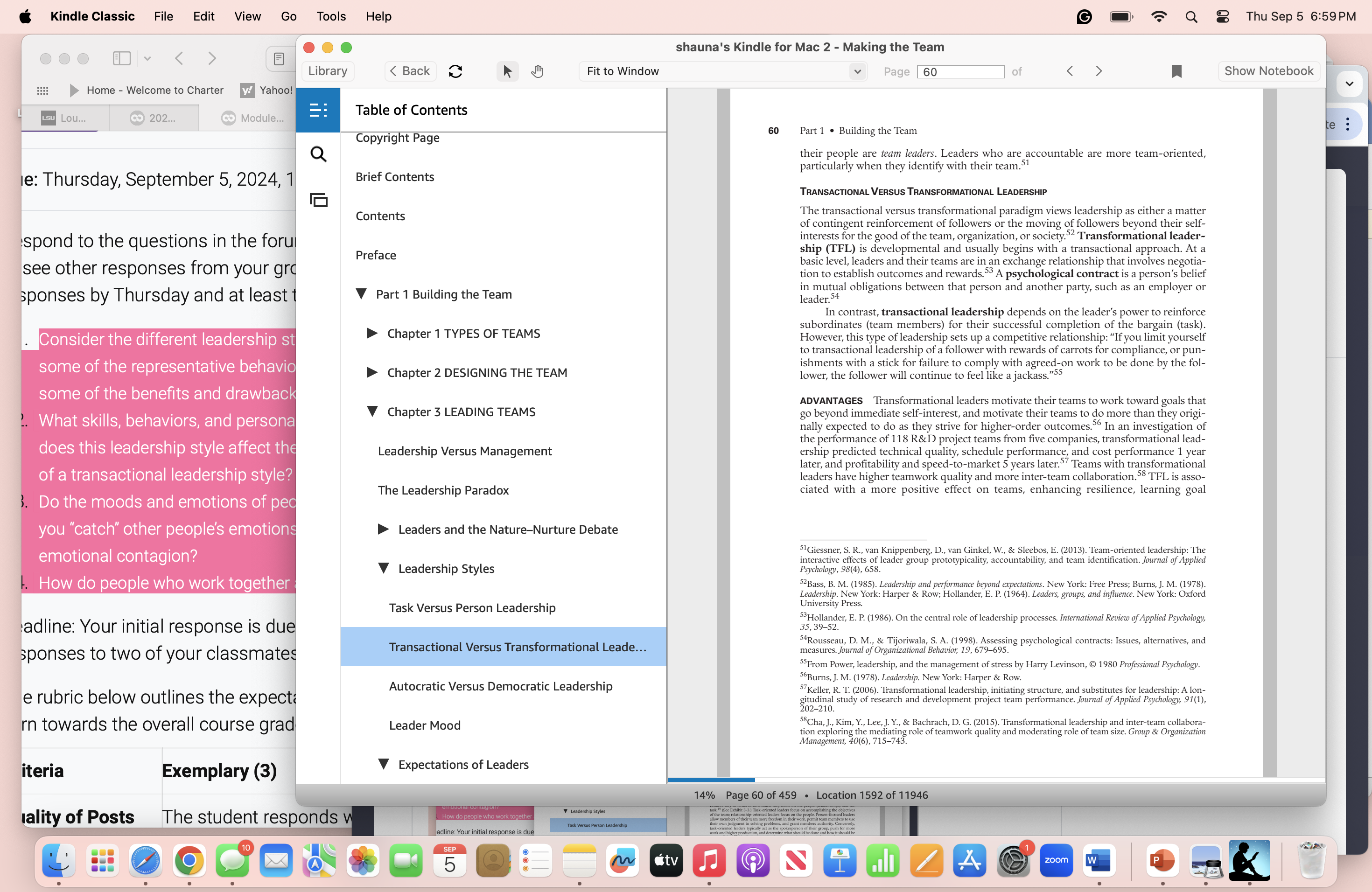Open the flashcards panel icon in sidebar

(x=318, y=200)
